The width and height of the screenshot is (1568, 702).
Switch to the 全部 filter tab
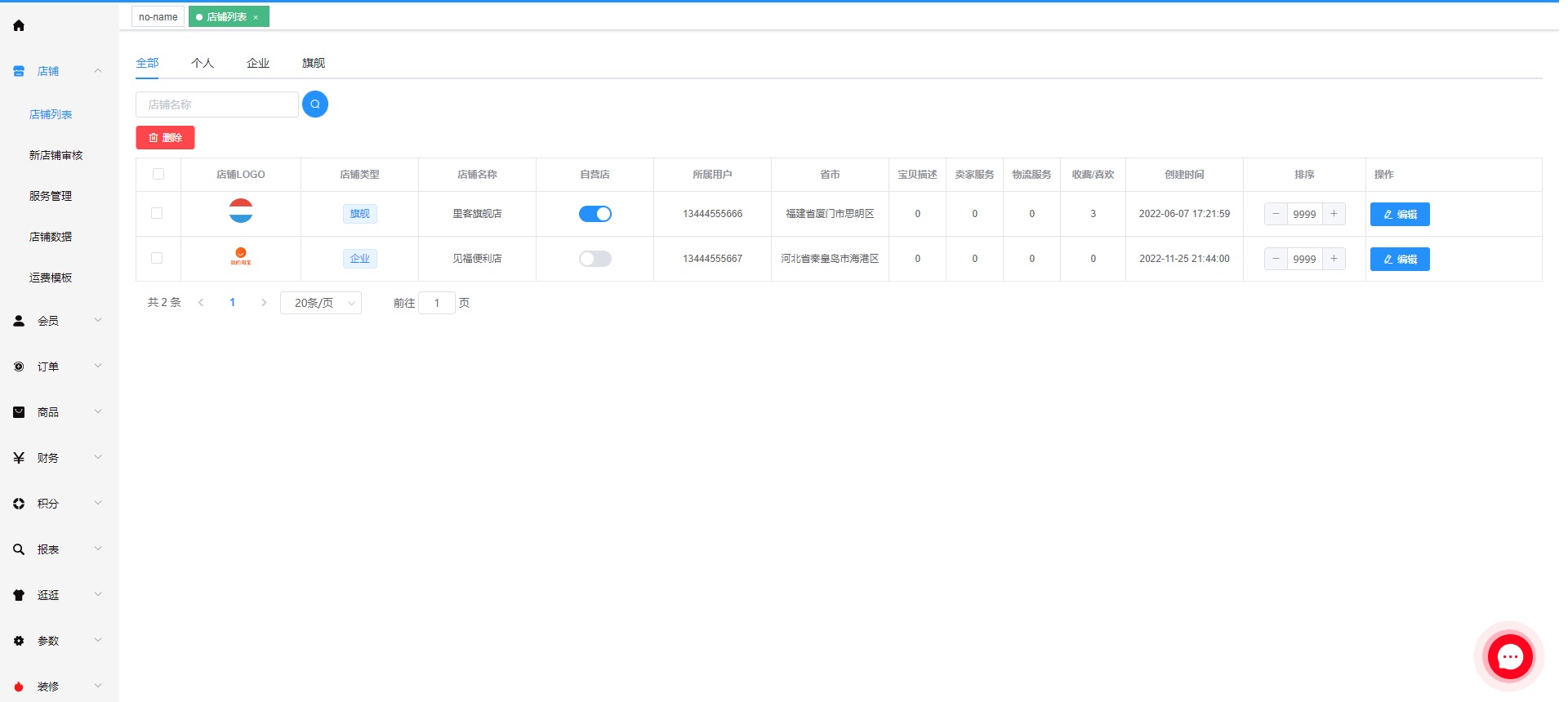[x=147, y=63]
